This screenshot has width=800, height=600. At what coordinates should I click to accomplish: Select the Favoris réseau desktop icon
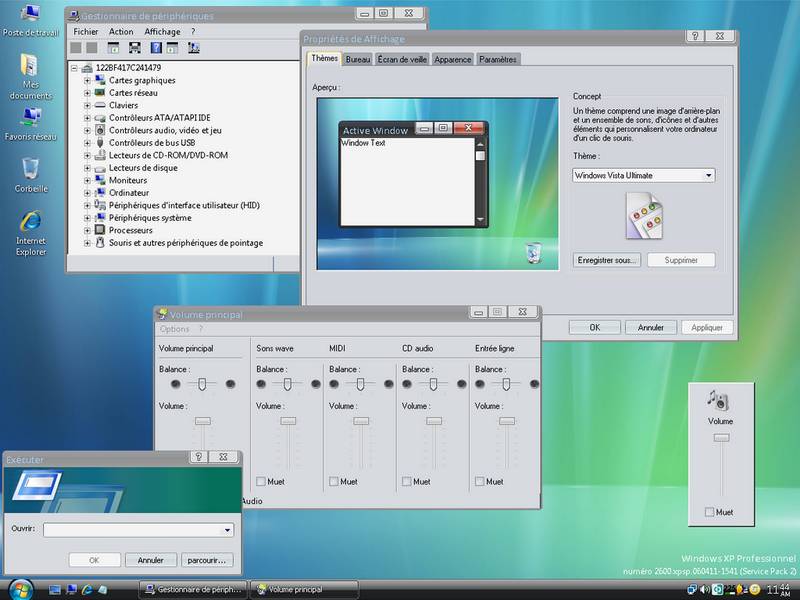click(31, 118)
